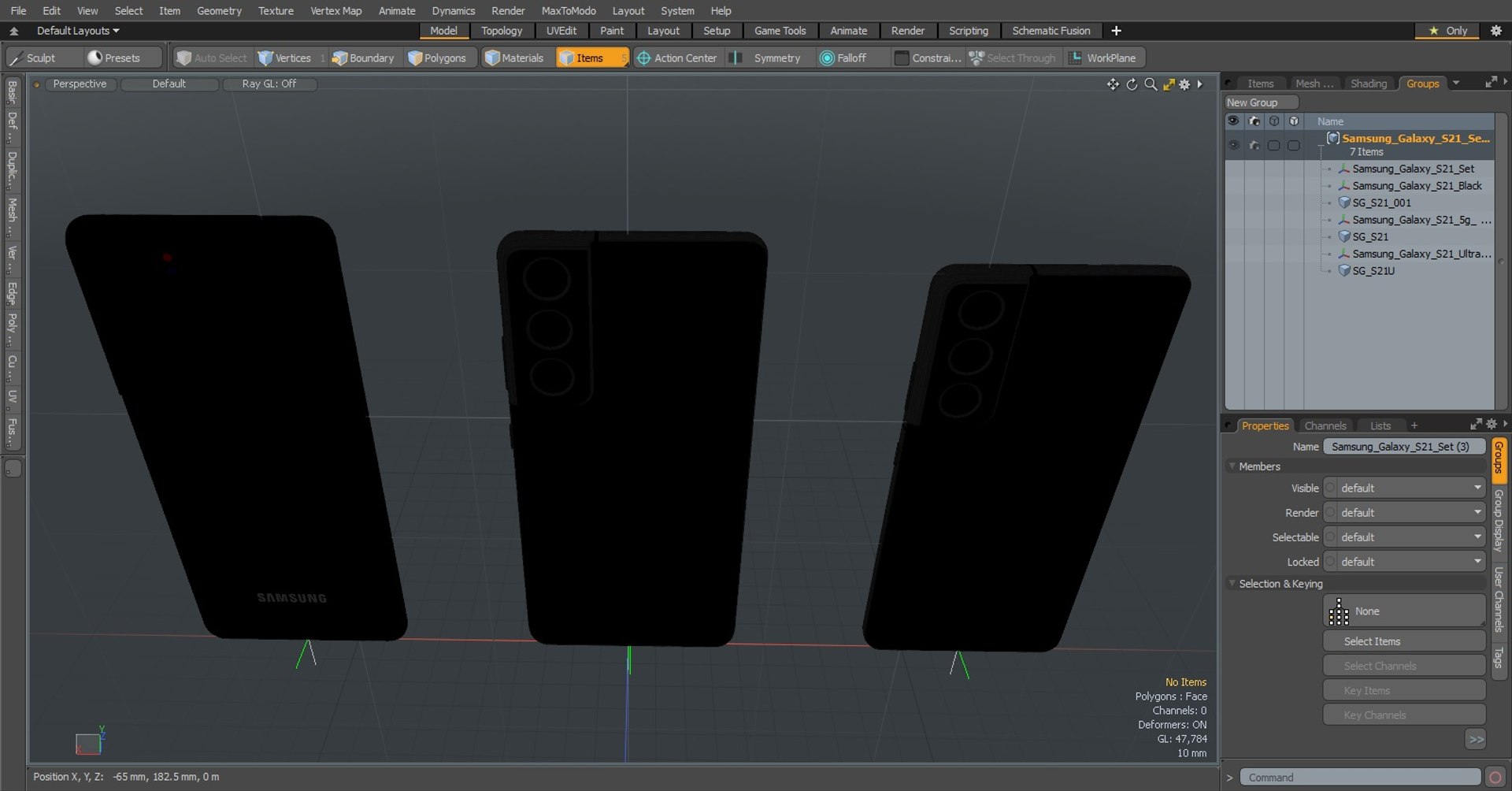Switch to the Shading panel tab
This screenshot has width=1512, height=791.
tap(1369, 84)
